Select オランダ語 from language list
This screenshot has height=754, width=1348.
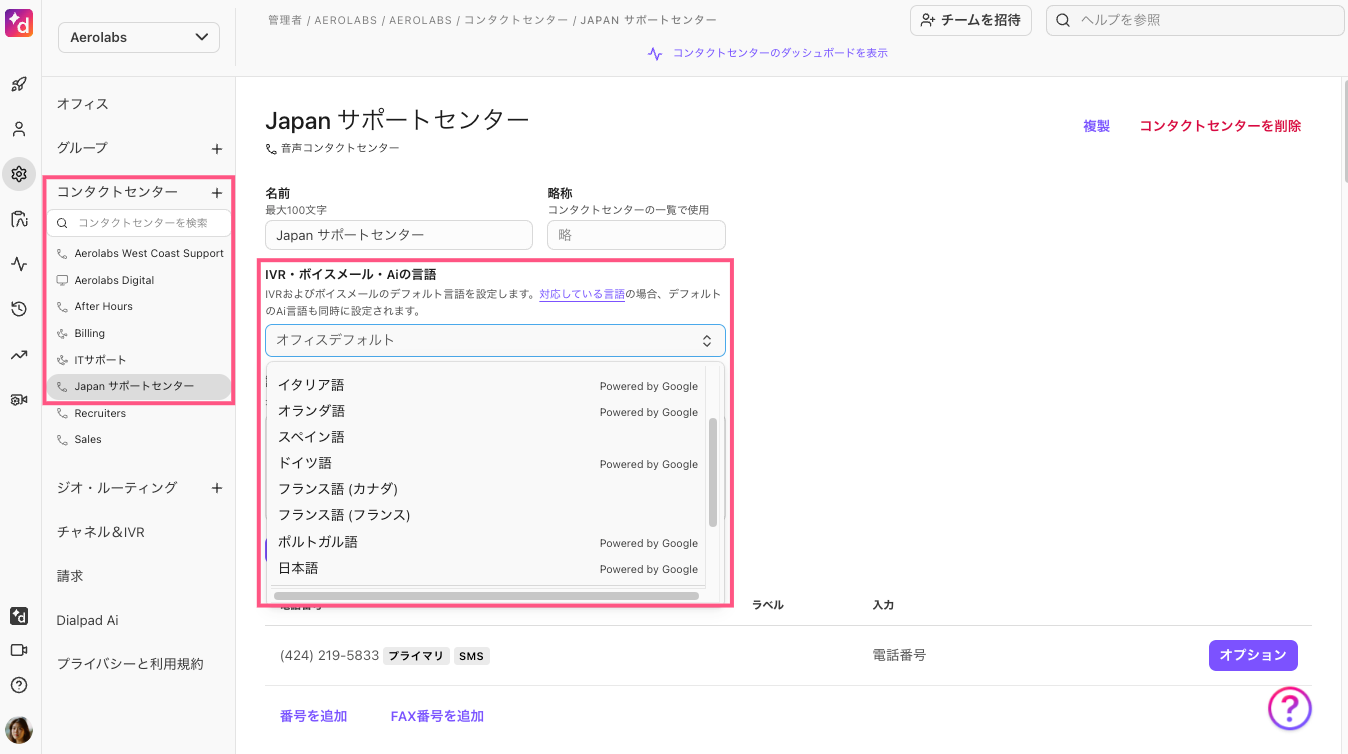pyautogui.click(x=487, y=411)
